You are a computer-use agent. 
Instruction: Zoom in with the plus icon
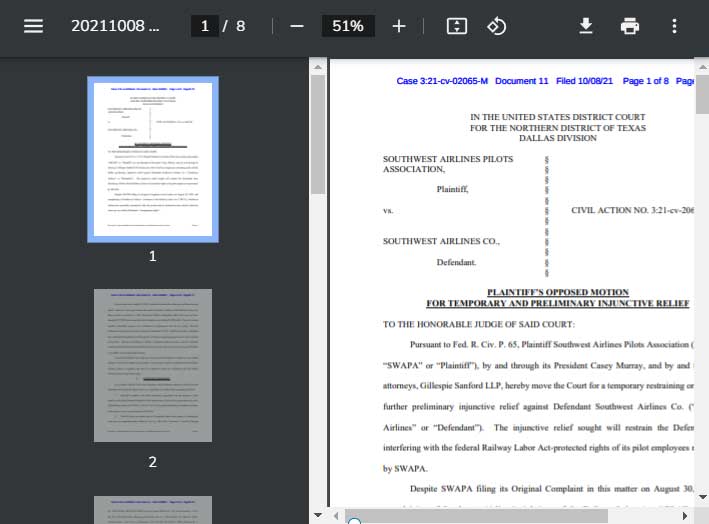point(399,26)
